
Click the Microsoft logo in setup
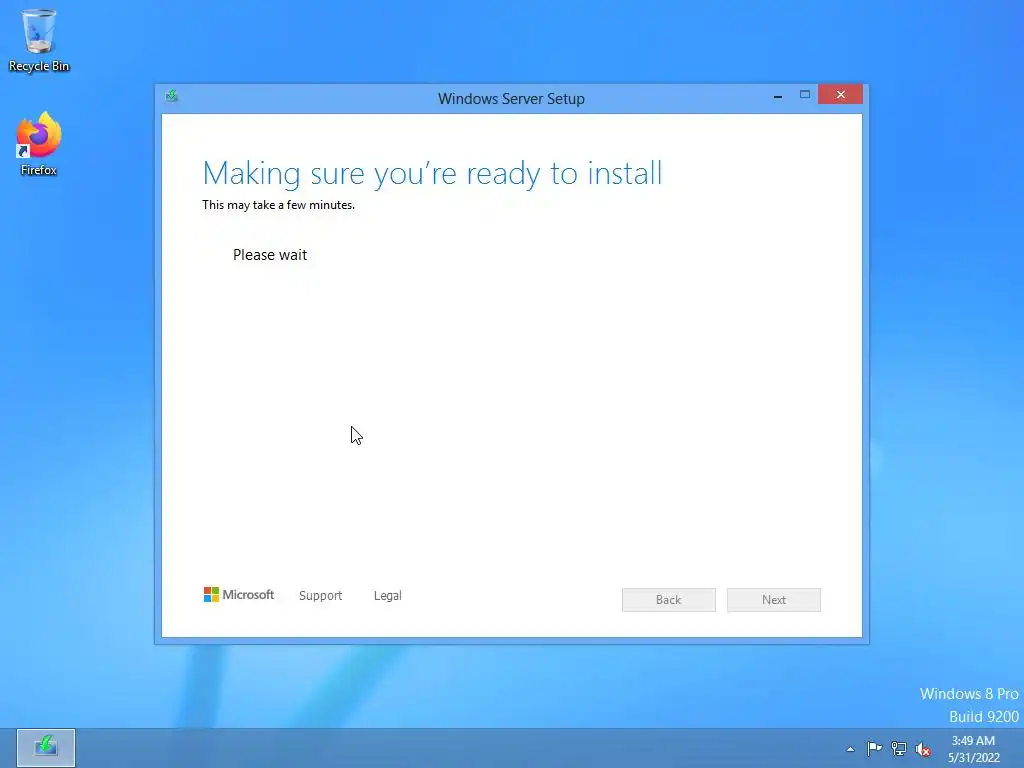point(239,594)
